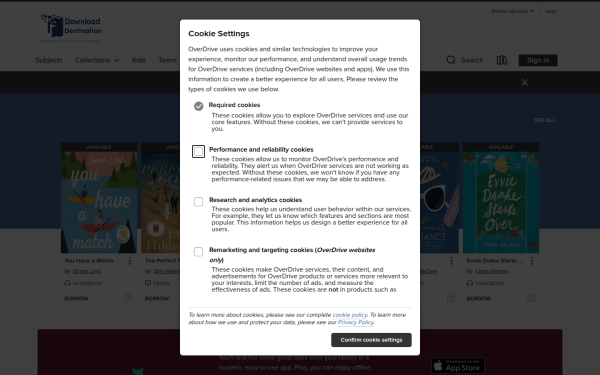Open author Linda Holmes link
This screenshot has height=375, width=600.
click(492, 271)
